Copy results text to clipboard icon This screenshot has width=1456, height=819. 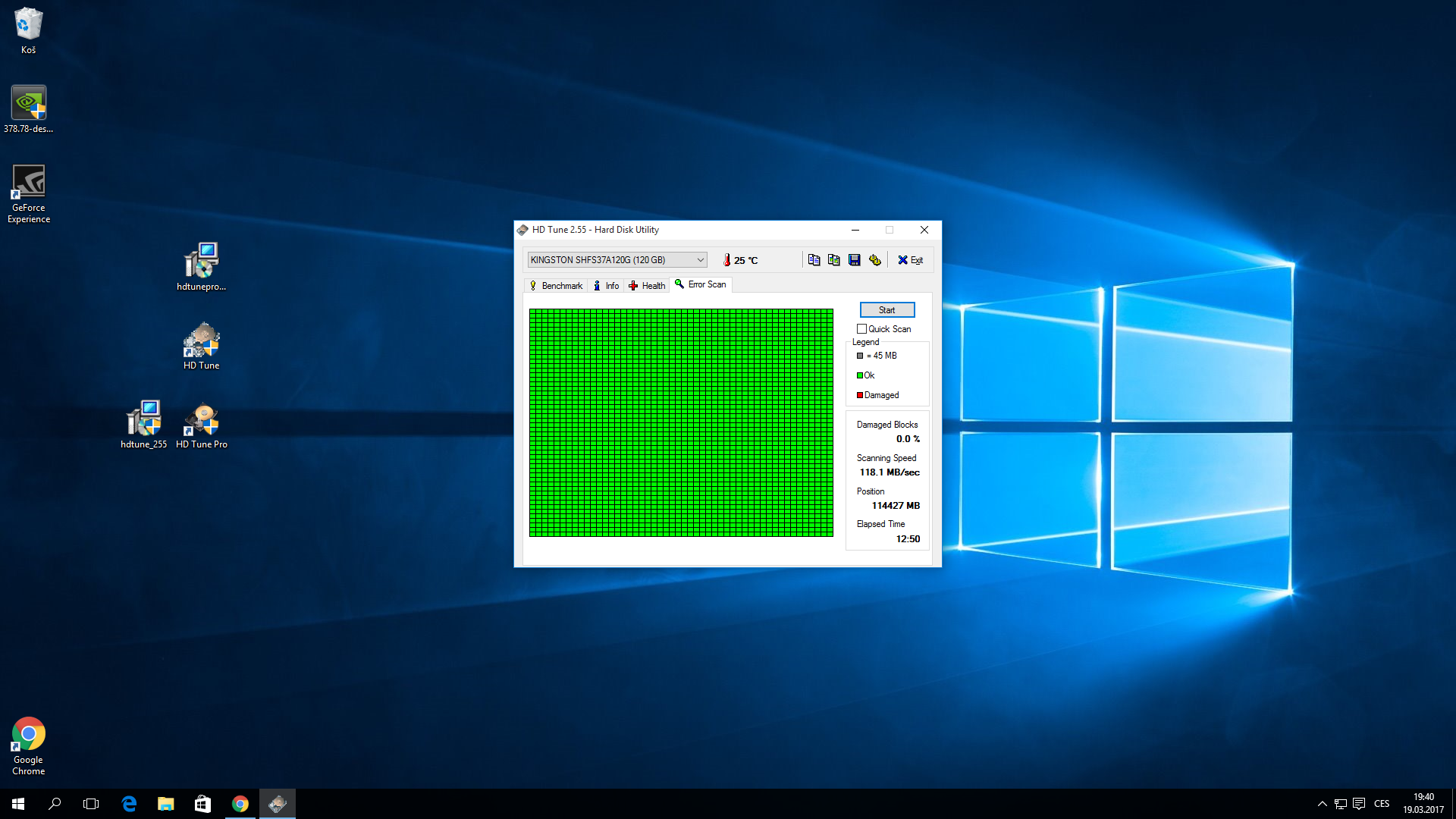814,260
